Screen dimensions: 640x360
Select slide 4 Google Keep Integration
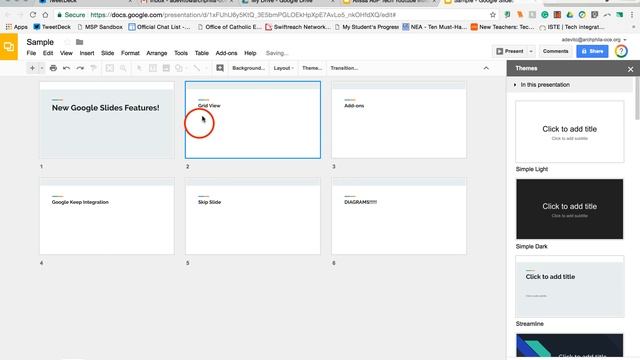click(x=107, y=216)
